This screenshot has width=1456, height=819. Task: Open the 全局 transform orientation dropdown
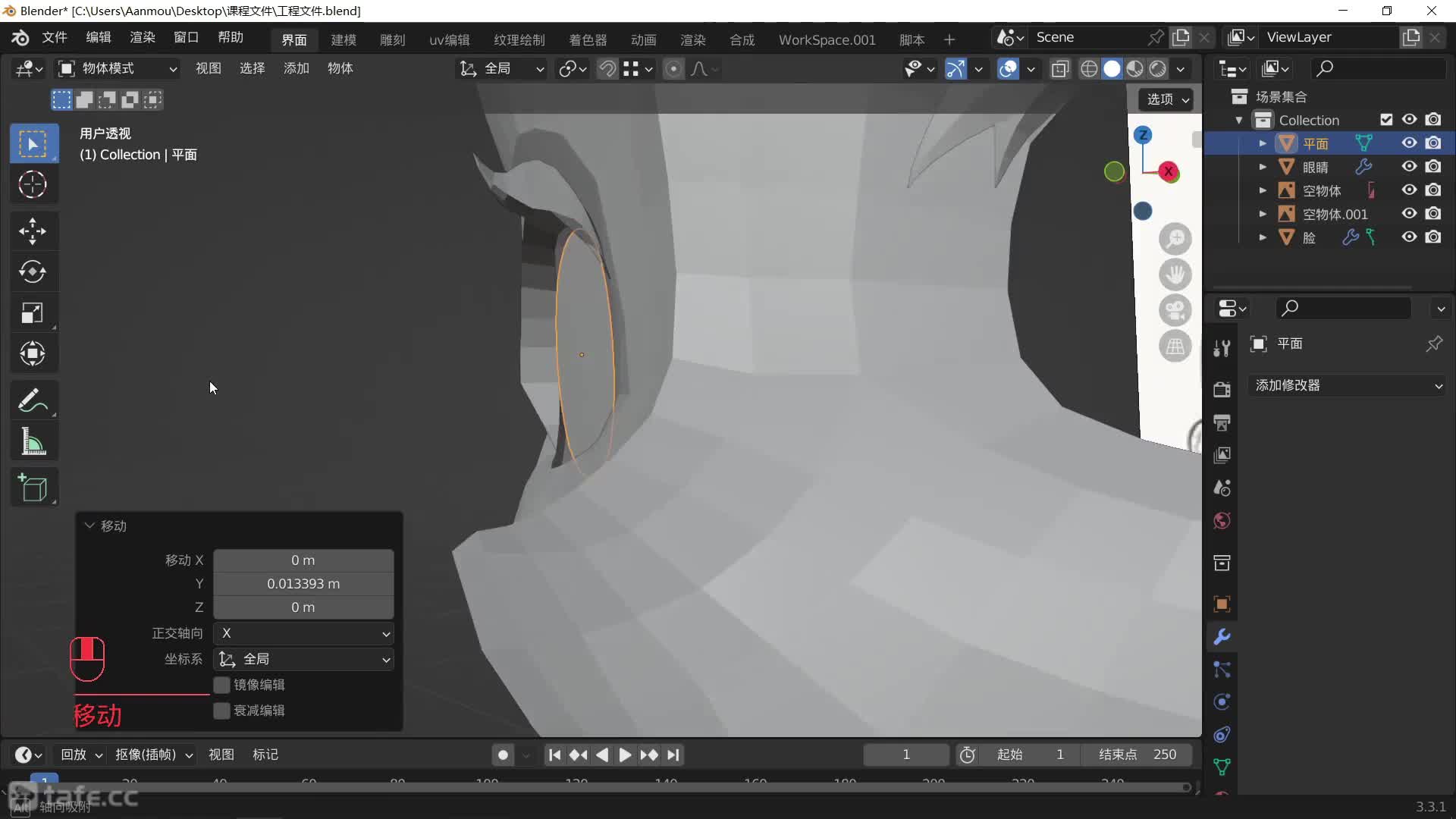pos(502,69)
